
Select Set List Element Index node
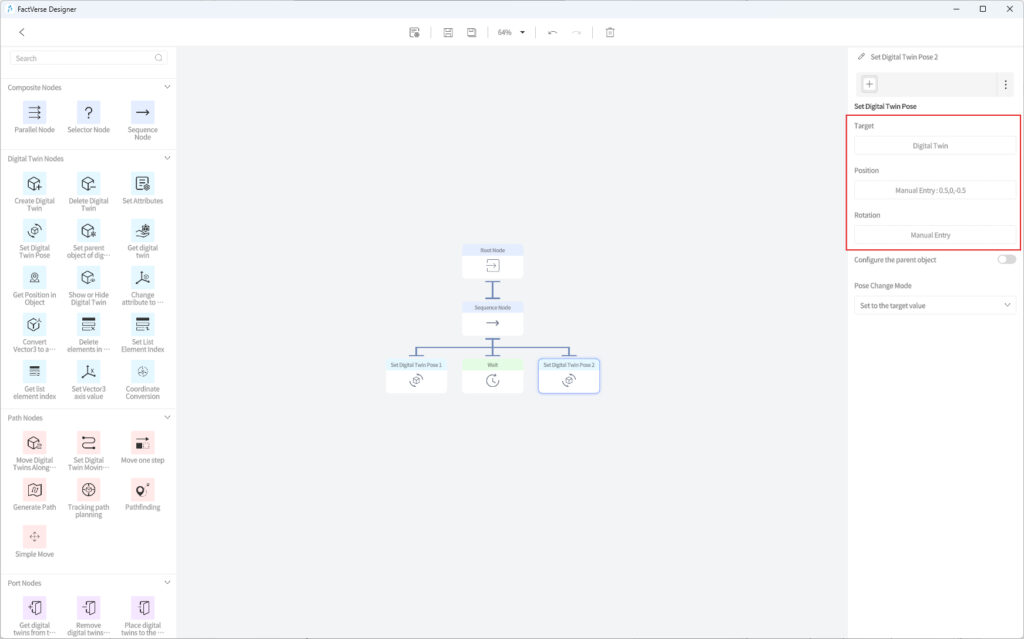(142, 325)
